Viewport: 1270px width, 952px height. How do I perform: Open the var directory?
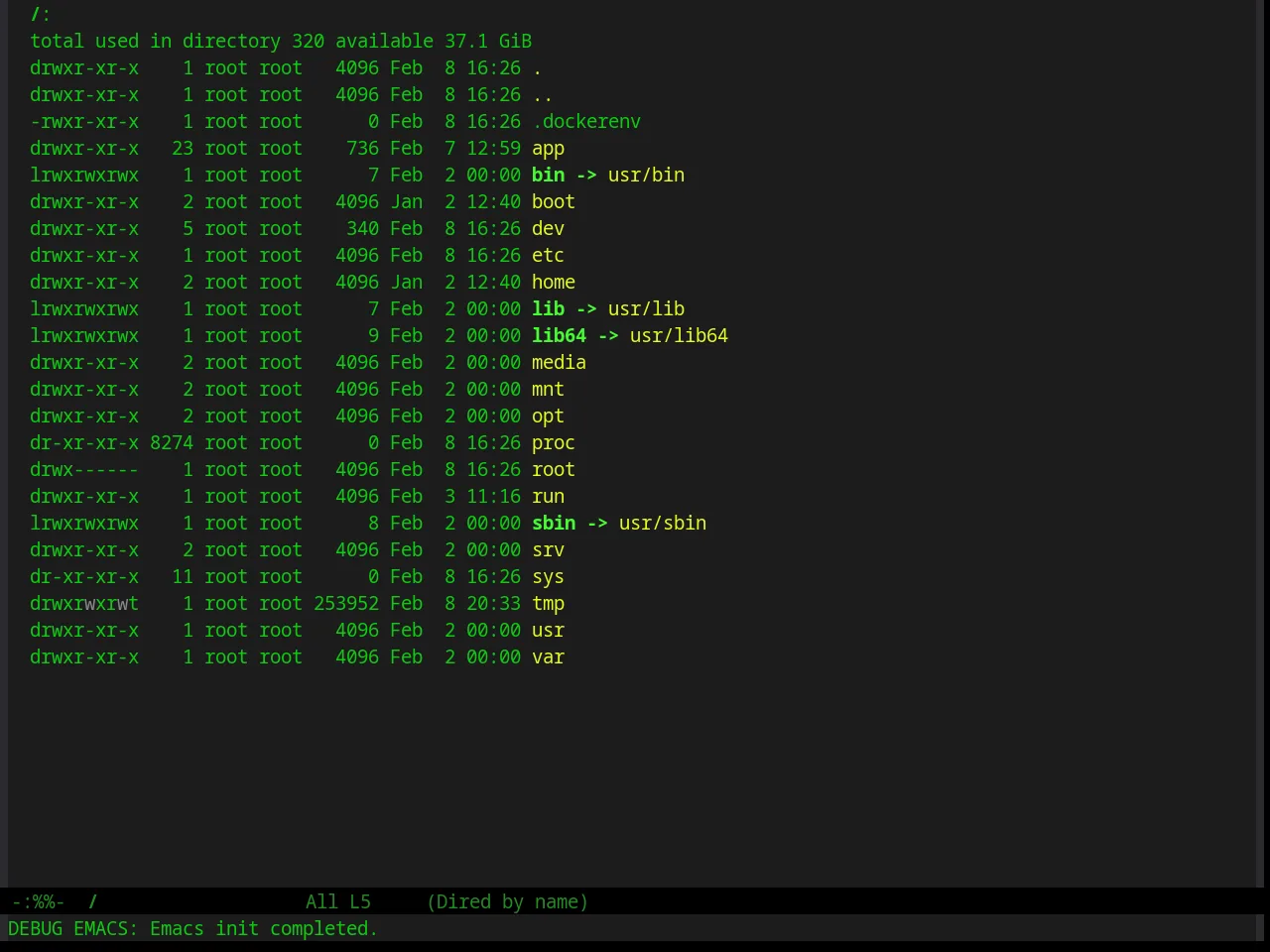tap(548, 657)
